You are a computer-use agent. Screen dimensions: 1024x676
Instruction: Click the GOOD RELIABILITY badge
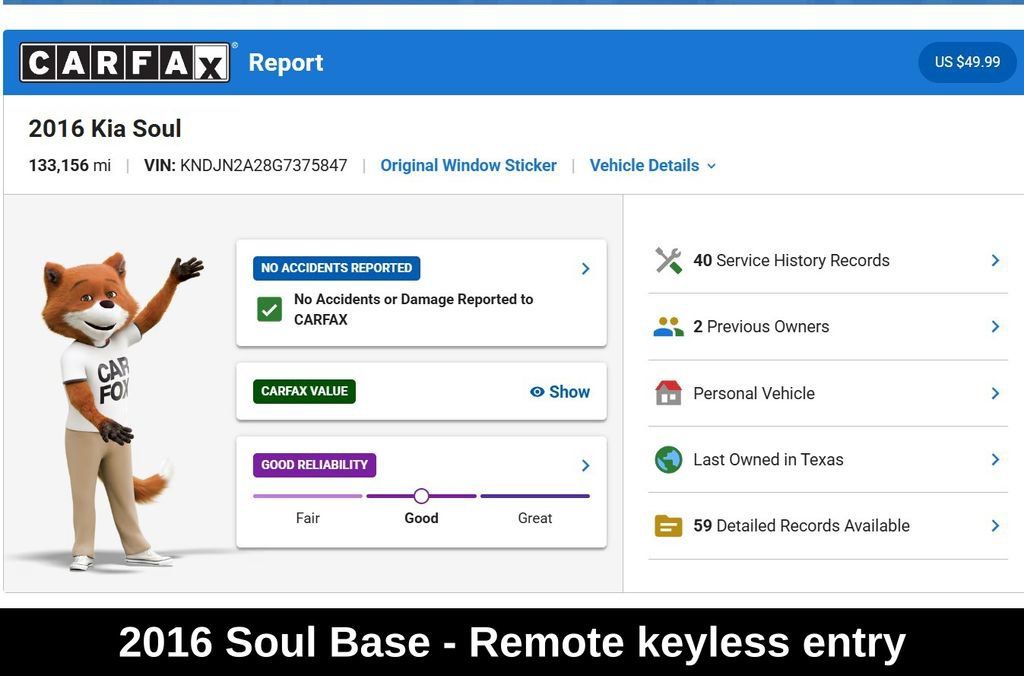pos(314,465)
